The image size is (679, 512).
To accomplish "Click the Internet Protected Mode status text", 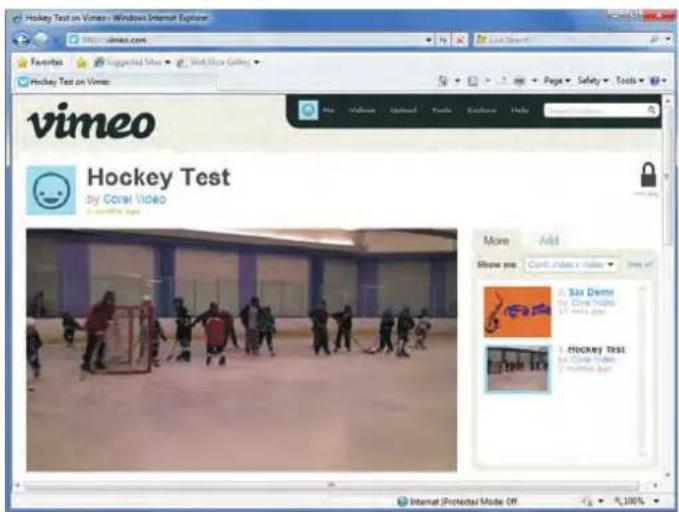I will tap(464, 502).
